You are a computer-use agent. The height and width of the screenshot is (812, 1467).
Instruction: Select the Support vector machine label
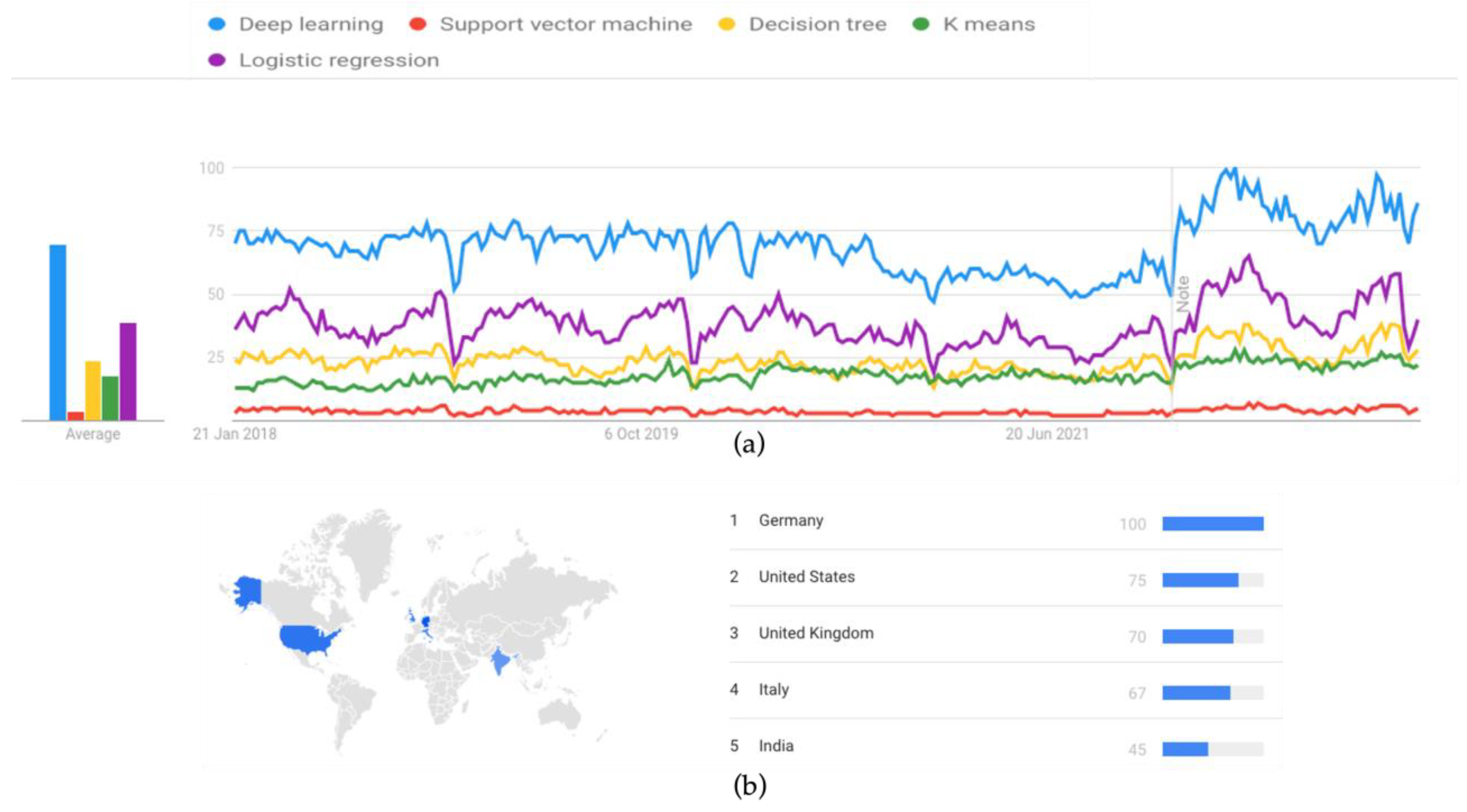tap(565, 24)
